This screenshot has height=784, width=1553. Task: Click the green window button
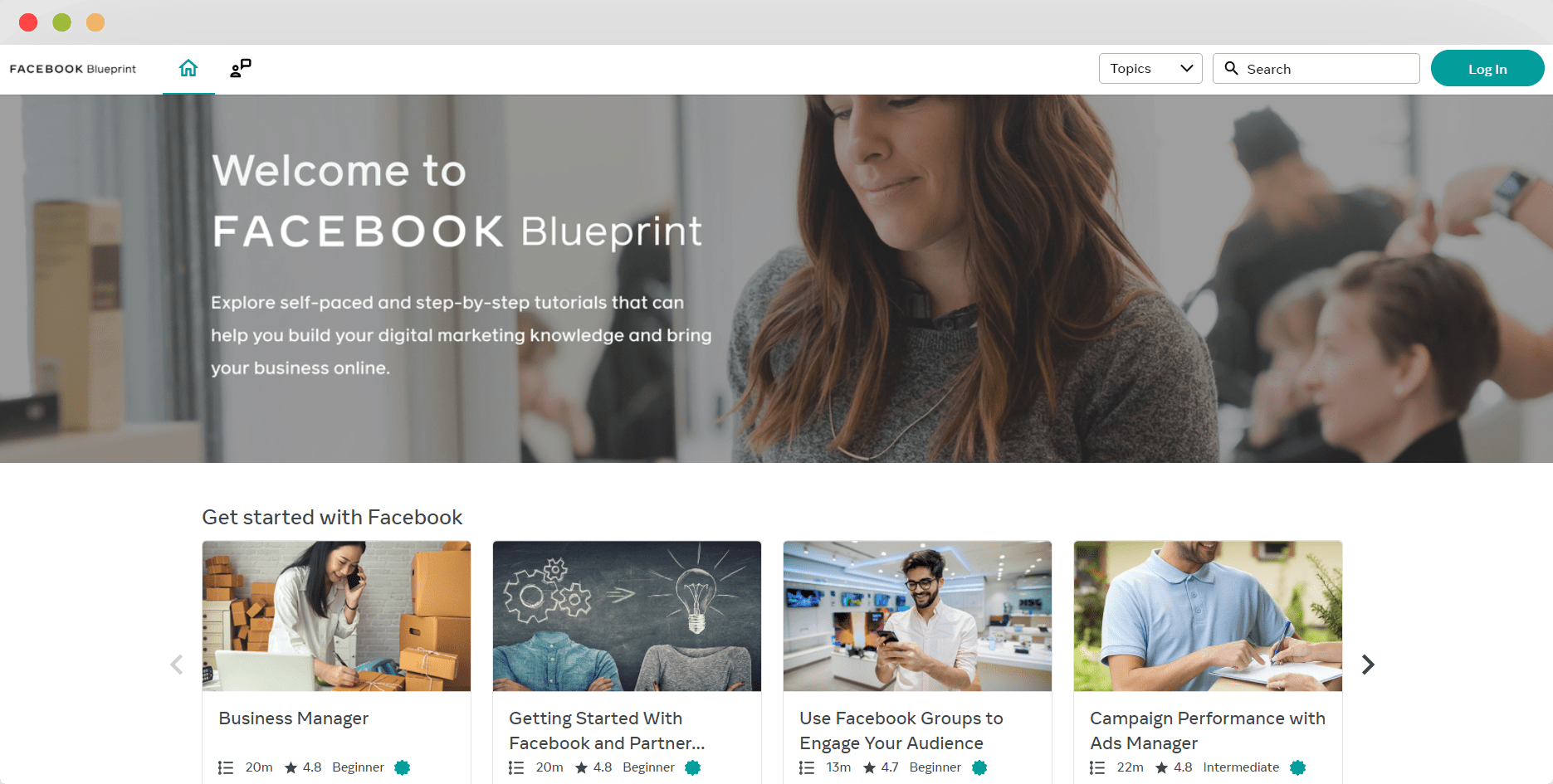click(62, 22)
